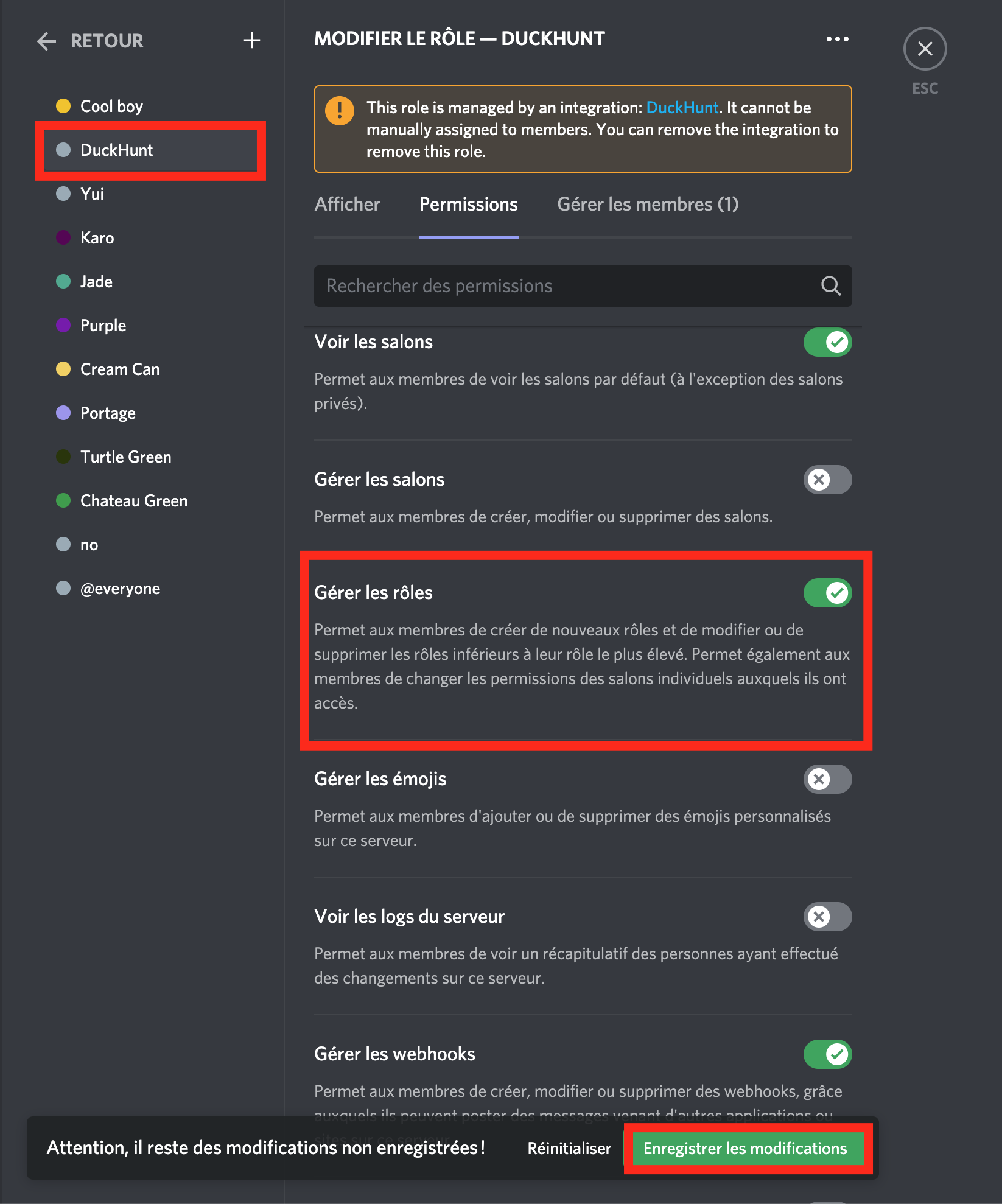
Task: Close settings with the ESC X button
Action: click(924, 49)
